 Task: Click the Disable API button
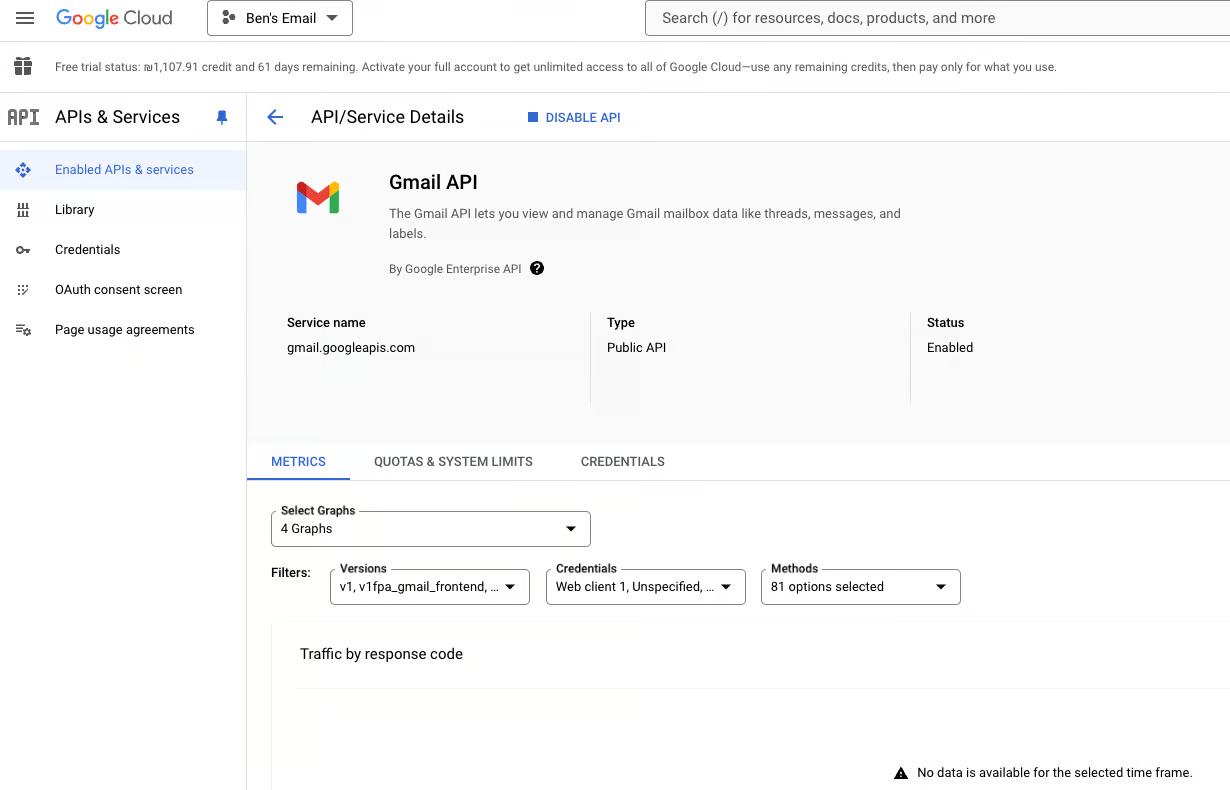click(x=574, y=117)
